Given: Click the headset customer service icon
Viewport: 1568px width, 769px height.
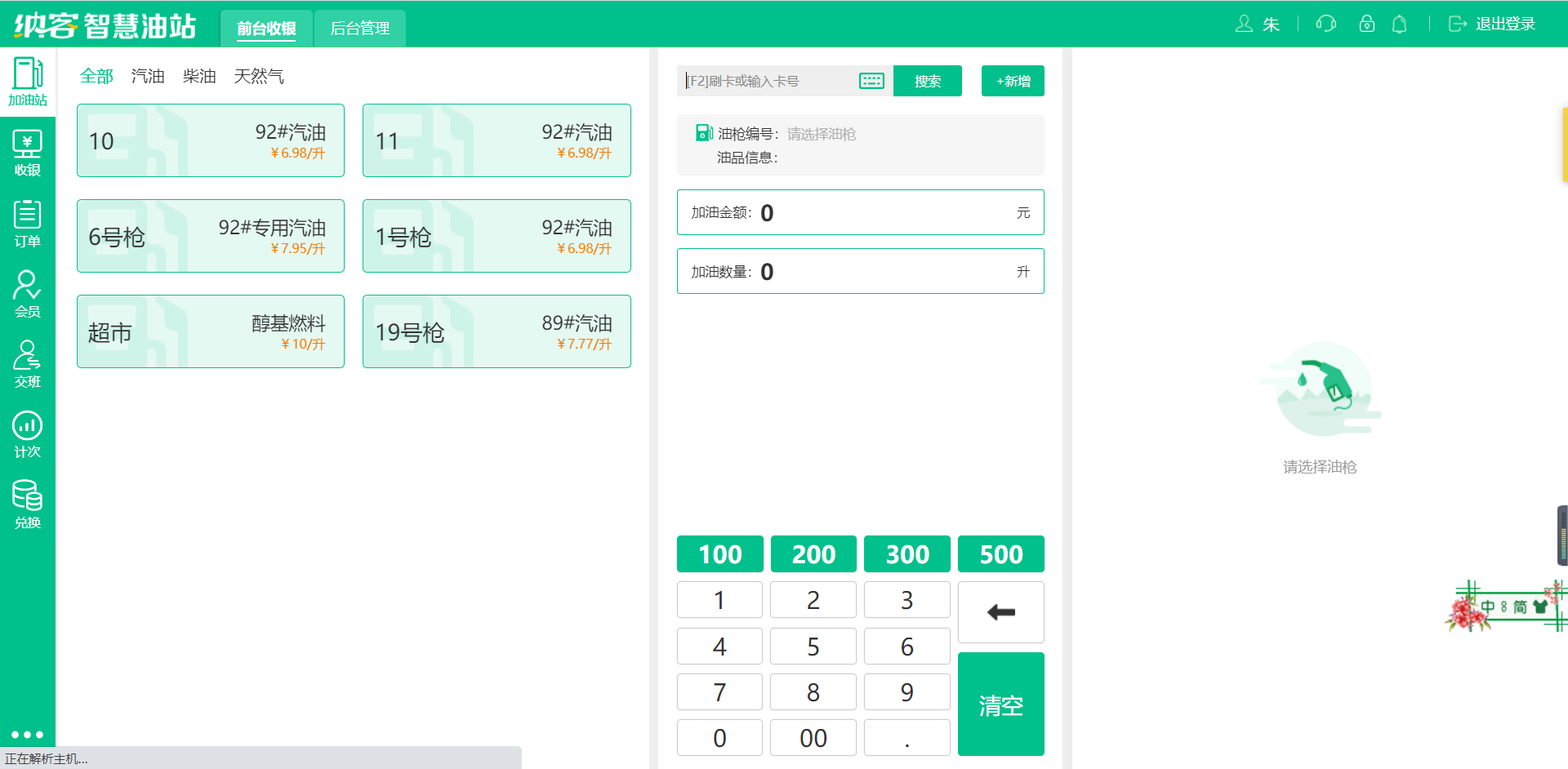Looking at the screenshot, I should click(1325, 24).
